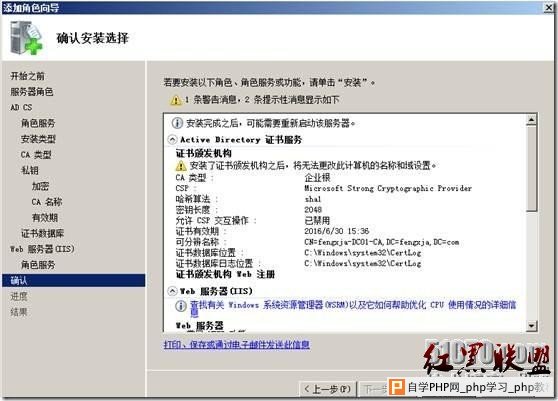Screen dimensions: 558x401
Task: Collapse the Active Directory 证书服务 section
Action: click(172, 139)
